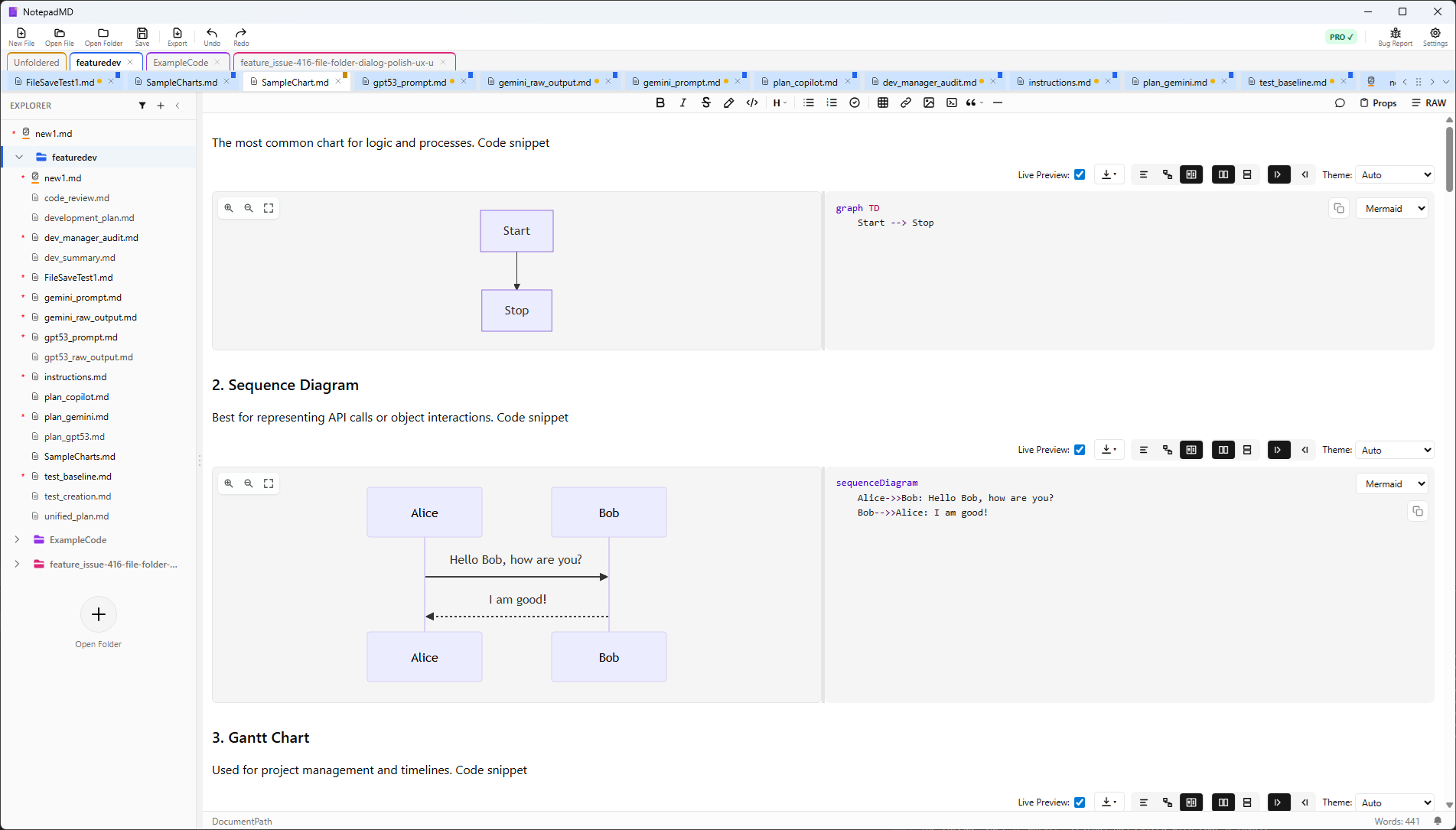
Task: Open Theme dropdown for flowchart block
Action: [1395, 174]
